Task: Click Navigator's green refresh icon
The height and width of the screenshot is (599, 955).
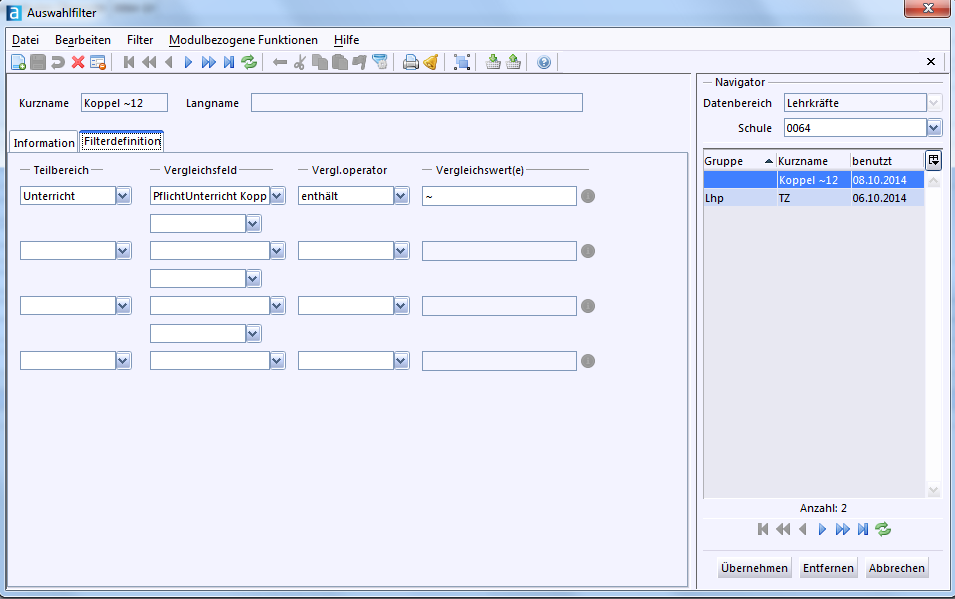Action: (x=883, y=530)
